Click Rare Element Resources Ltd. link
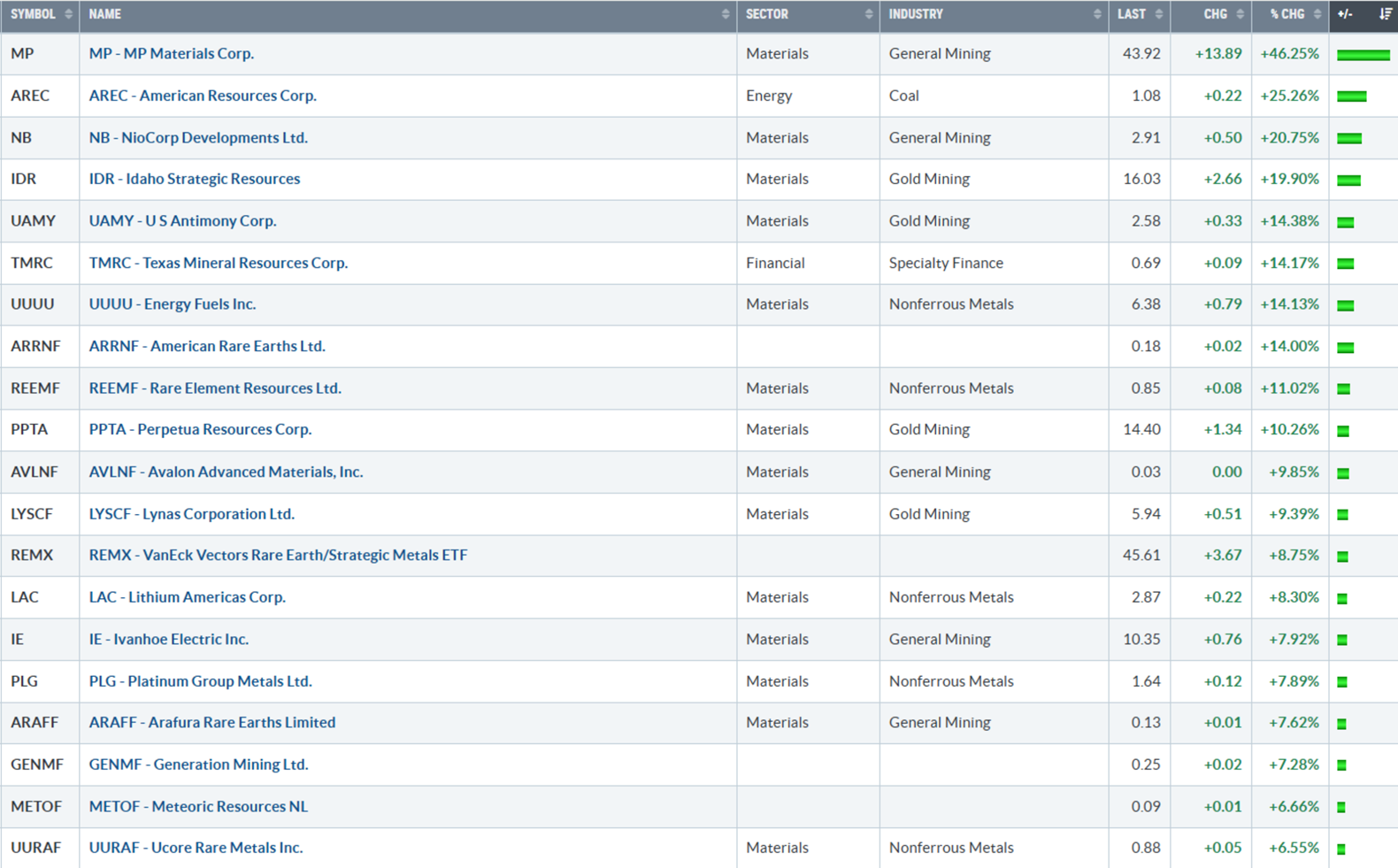 [215, 388]
